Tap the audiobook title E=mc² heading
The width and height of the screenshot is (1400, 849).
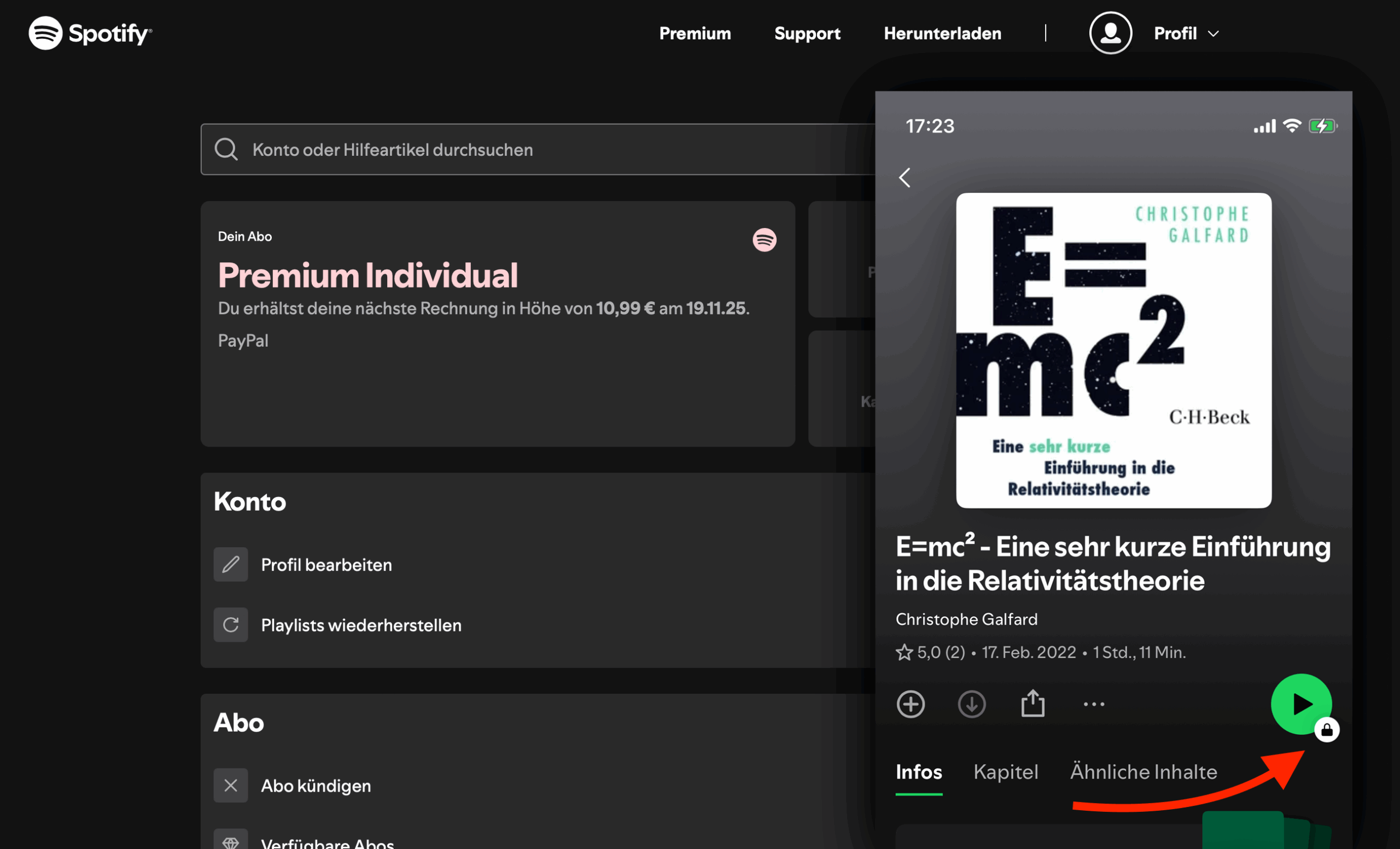(1113, 563)
